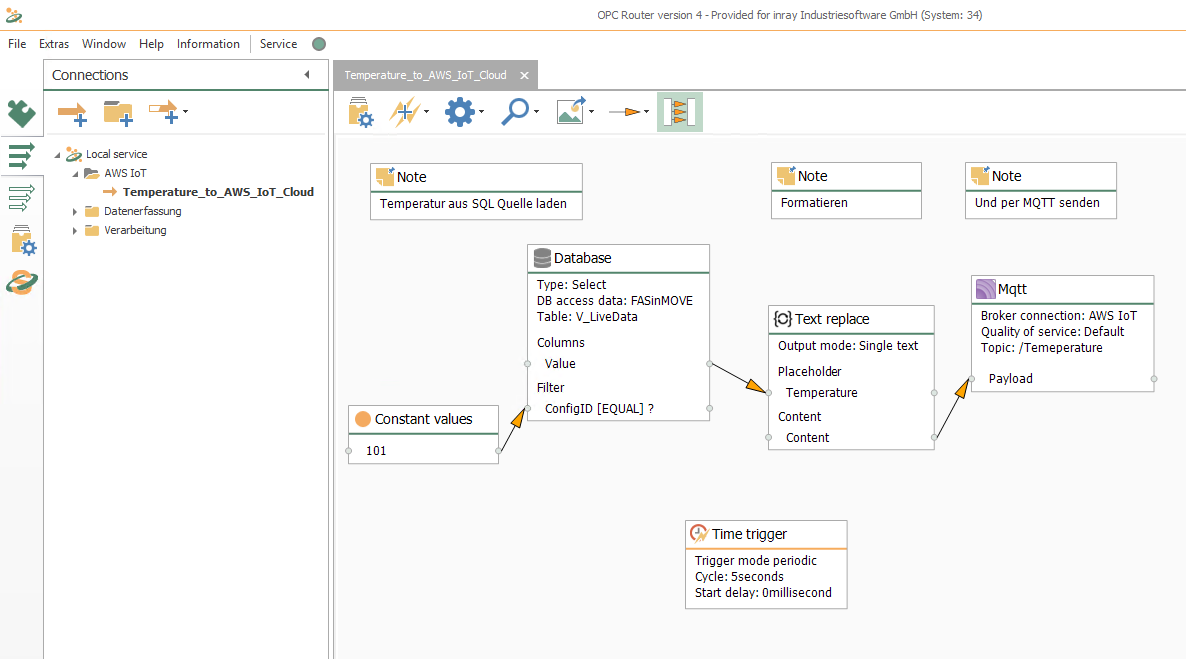Select the green puzzle piece sidebar icon

click(x=21, y=115)
